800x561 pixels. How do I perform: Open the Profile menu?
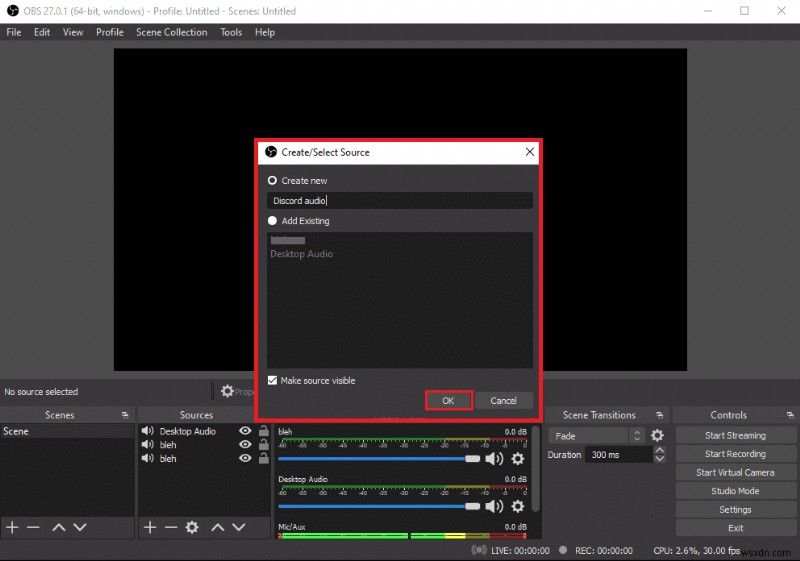pyautogui.click(x=110, y=32)
